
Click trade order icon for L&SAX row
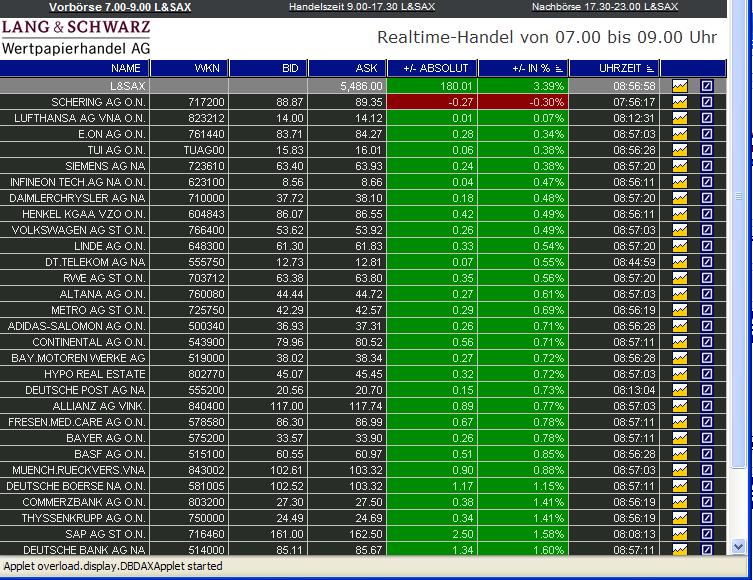(x=707, y=86)
